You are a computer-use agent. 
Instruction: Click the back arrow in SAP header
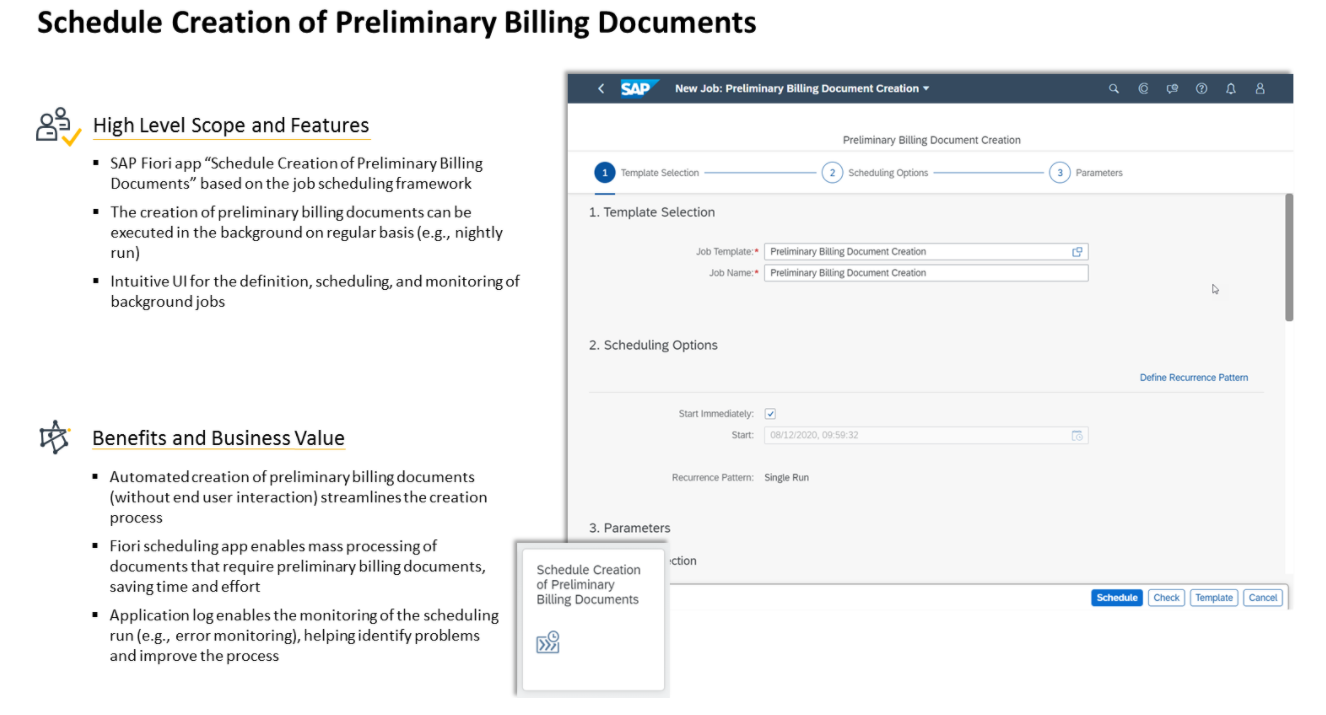[601, 89]
